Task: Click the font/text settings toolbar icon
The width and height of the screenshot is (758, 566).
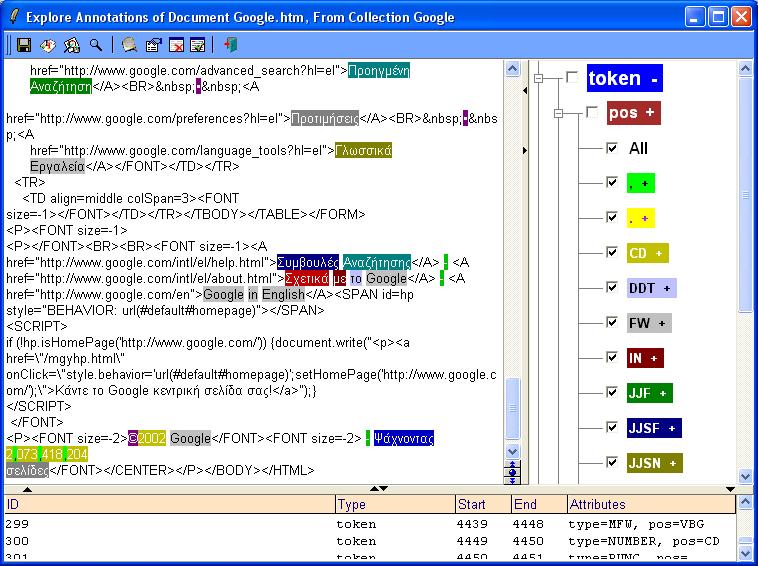Action: (x=47, y=45)
